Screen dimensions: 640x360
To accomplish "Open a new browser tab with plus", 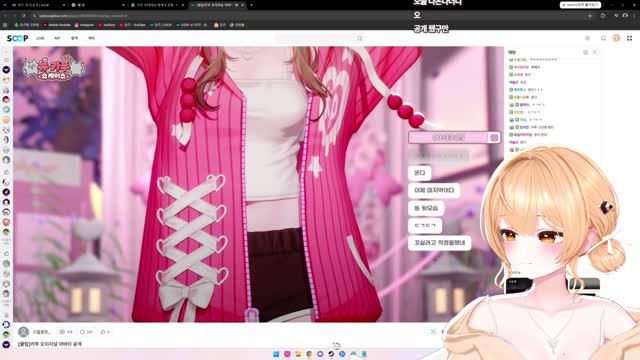I will [x=251, y=5].
